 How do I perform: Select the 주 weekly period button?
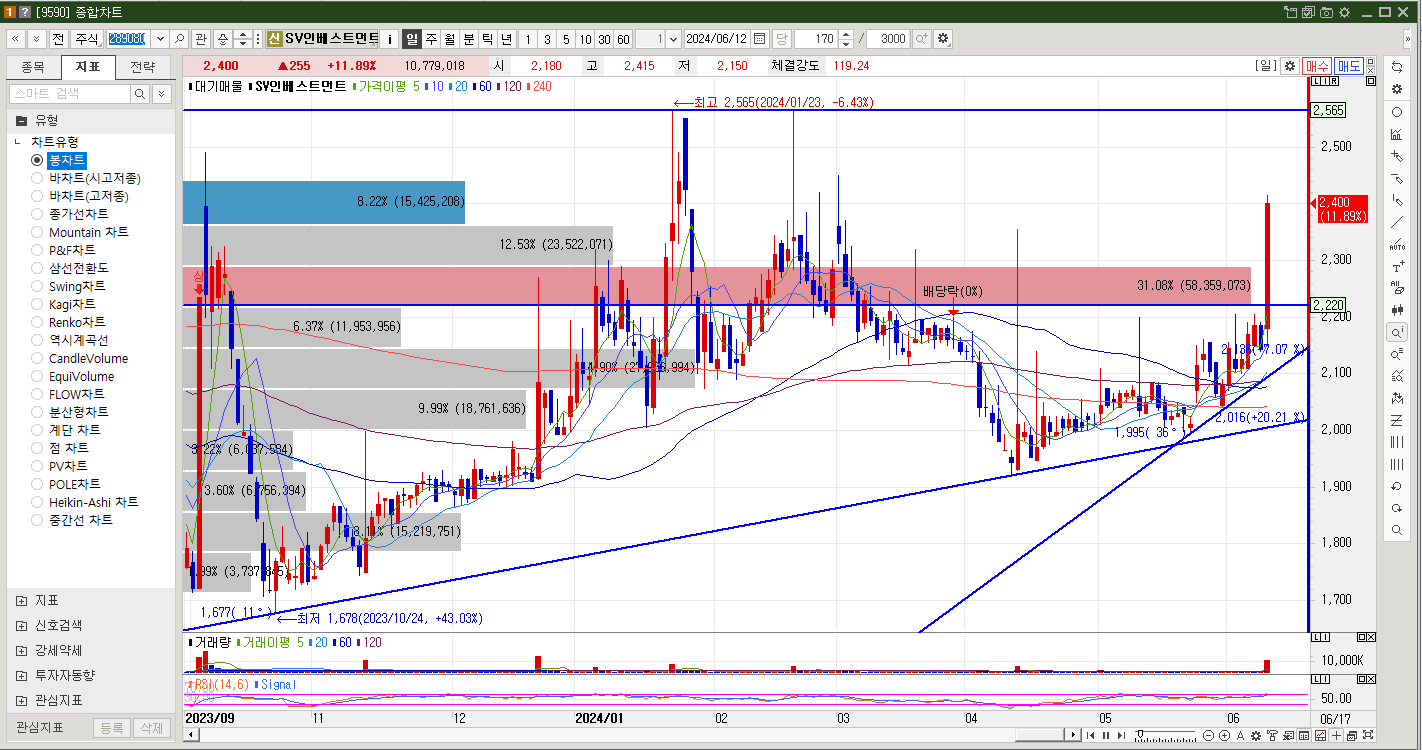431,39
